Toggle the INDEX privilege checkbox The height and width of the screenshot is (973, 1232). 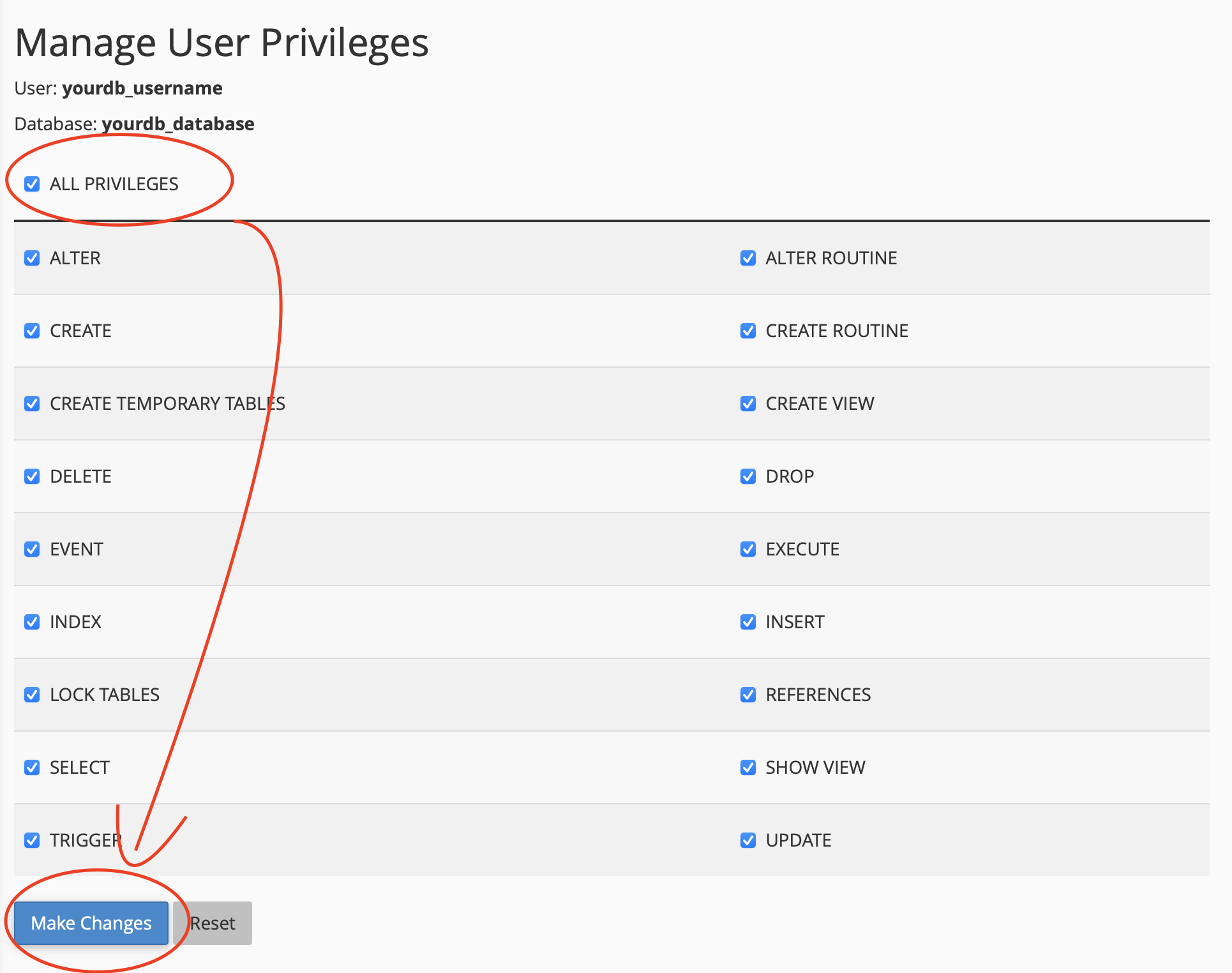pyautogui.click(x=32, y=622)
